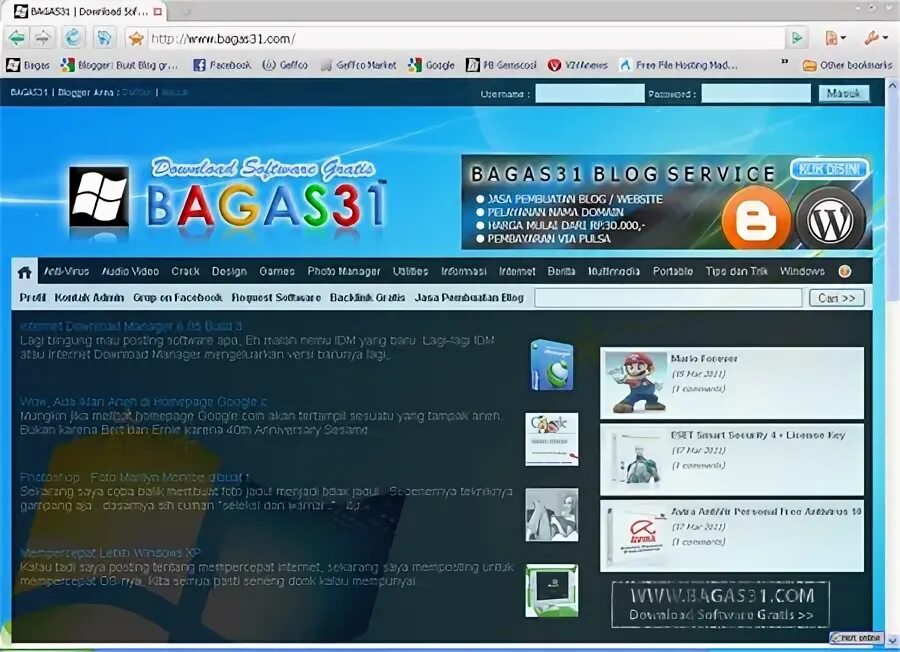Open the Windows menu category
The image size is (900, 652).
pyautogui.click(x=802, y=271)
